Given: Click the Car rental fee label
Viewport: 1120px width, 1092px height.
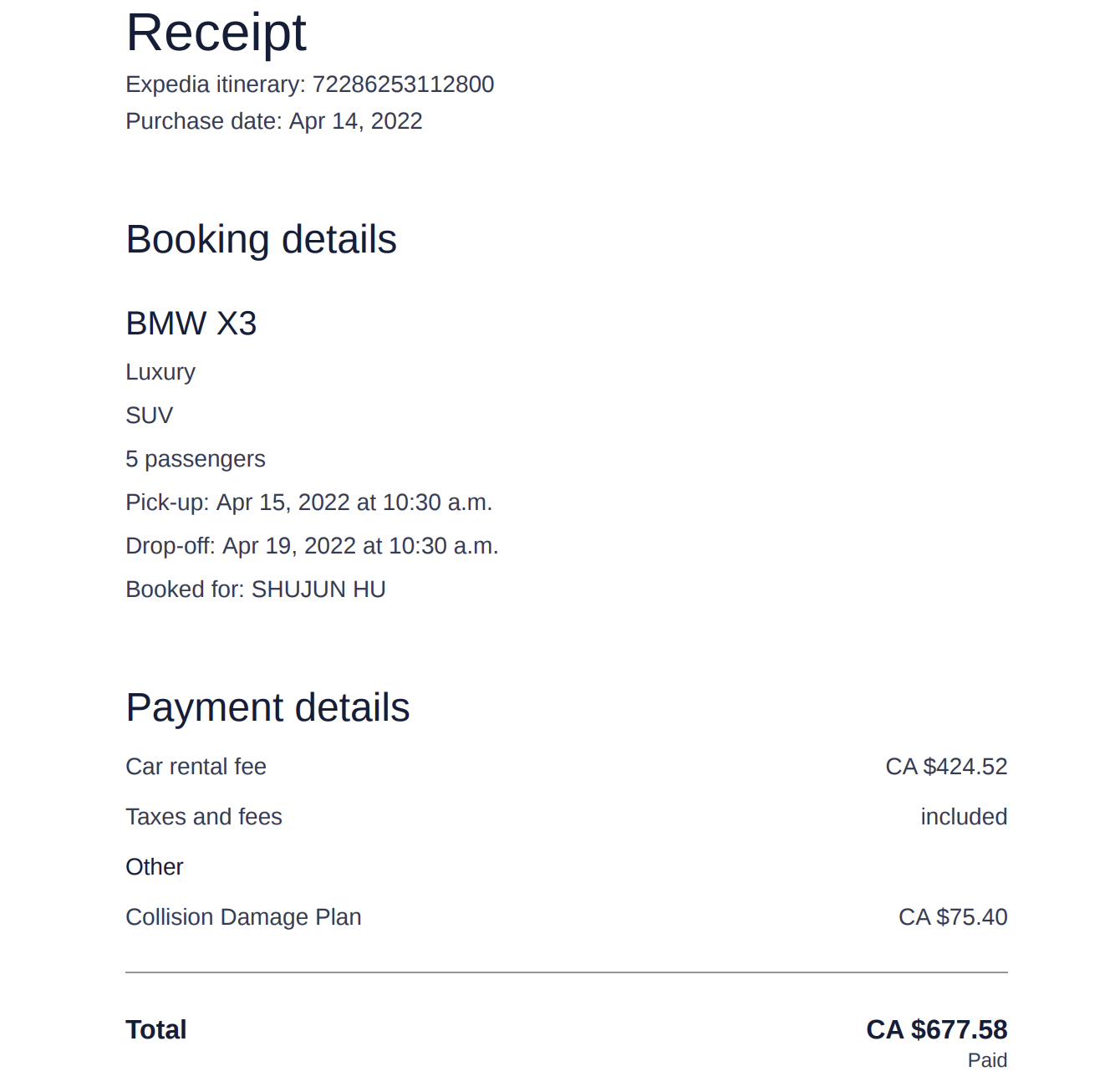Looking at the screenshot, I should [x=196, y=767].
